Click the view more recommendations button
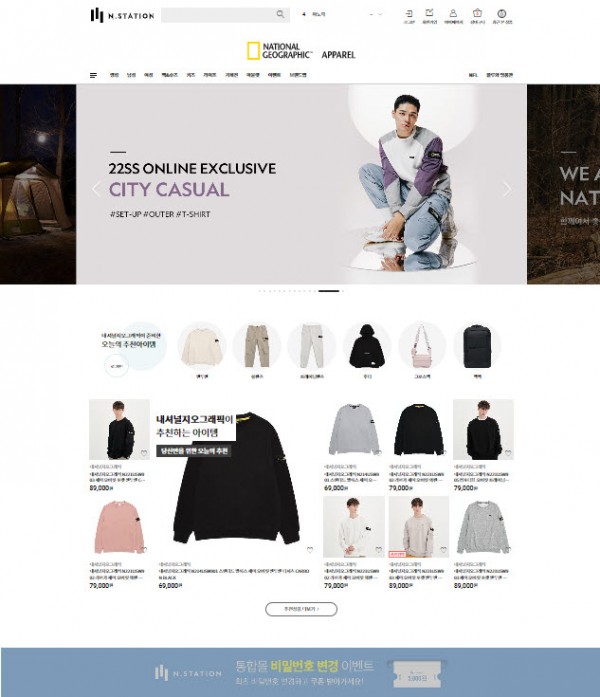 301,609
